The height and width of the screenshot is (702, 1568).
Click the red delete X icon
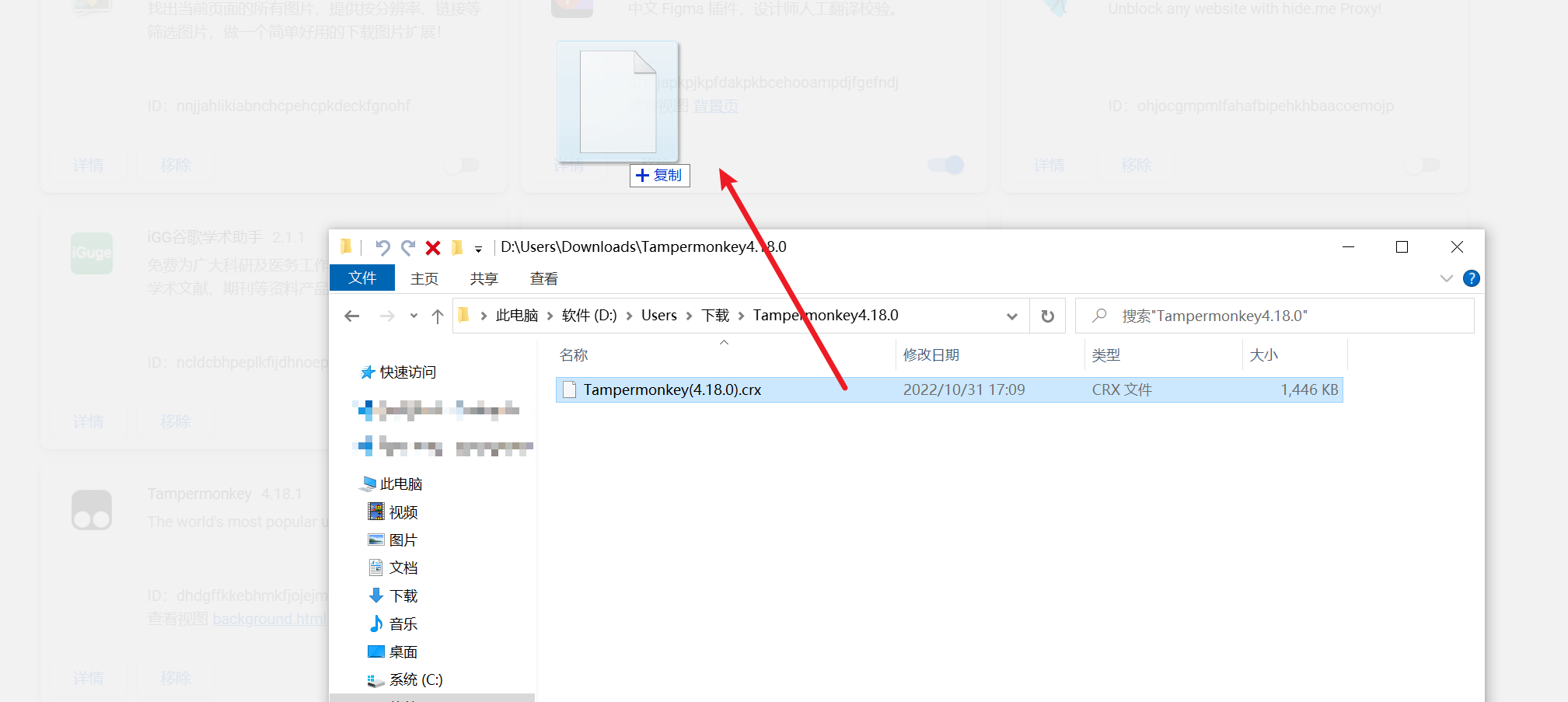tap(433, 248)
